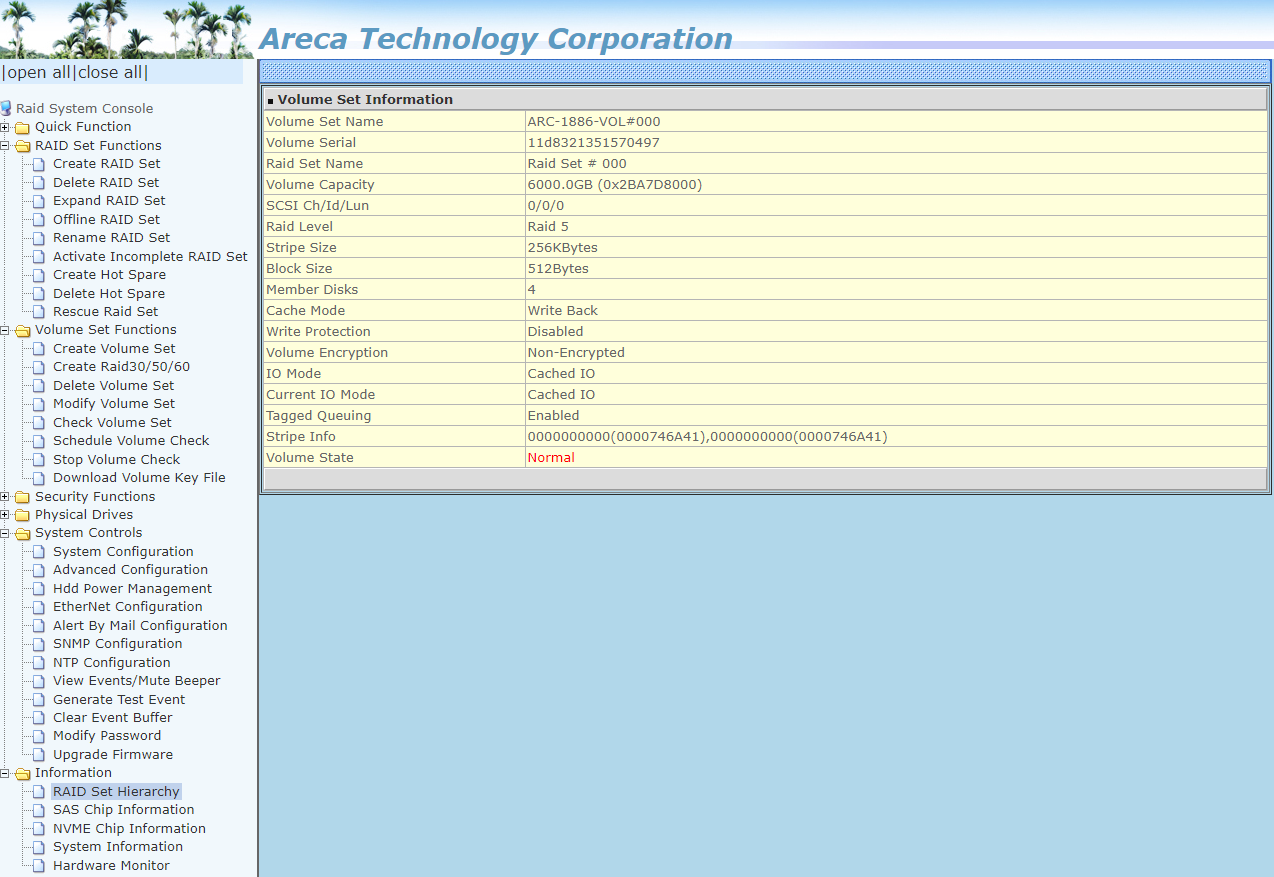Open the View Events/Mute Beeper page

click(x=136, y=681)
